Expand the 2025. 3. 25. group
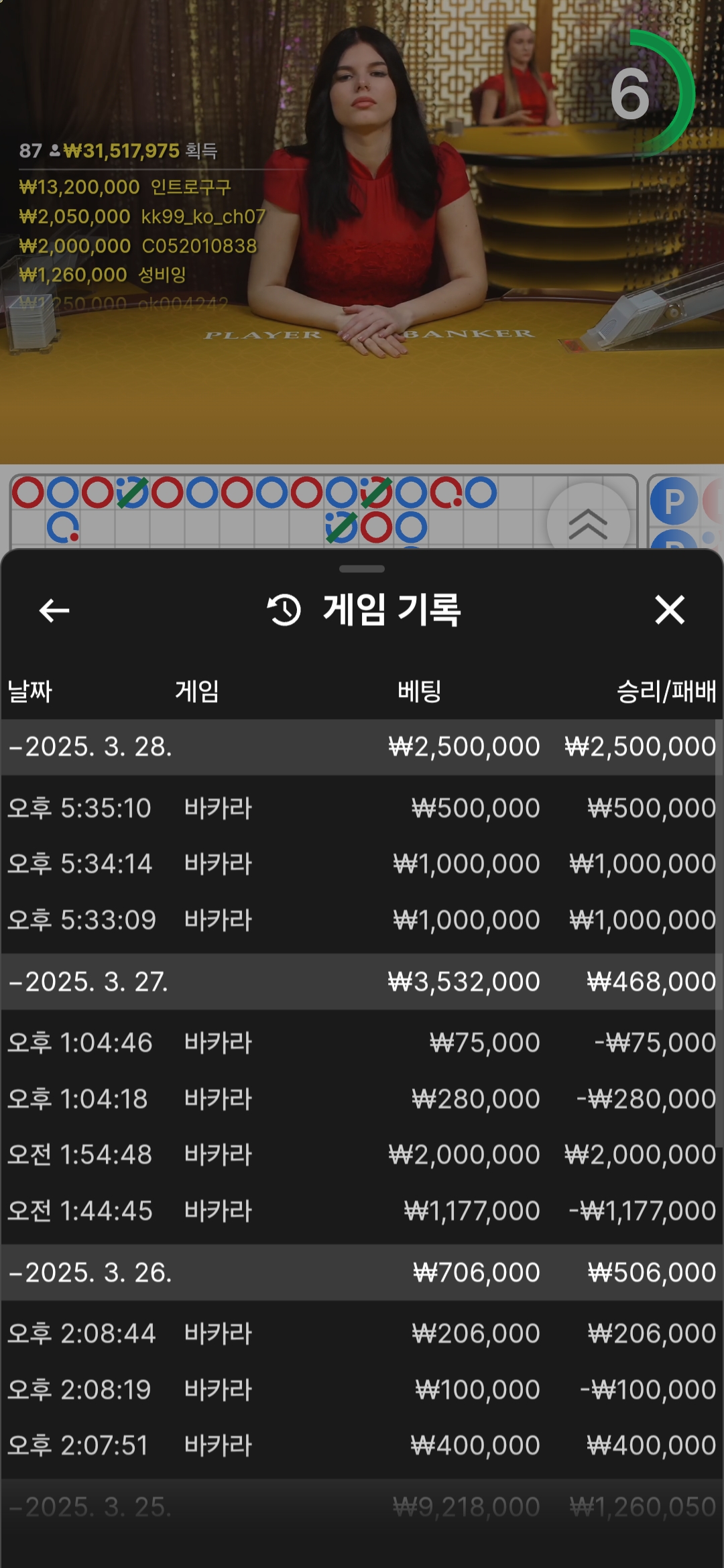This screenshot has height=1568, width=724. point(362,1507)
